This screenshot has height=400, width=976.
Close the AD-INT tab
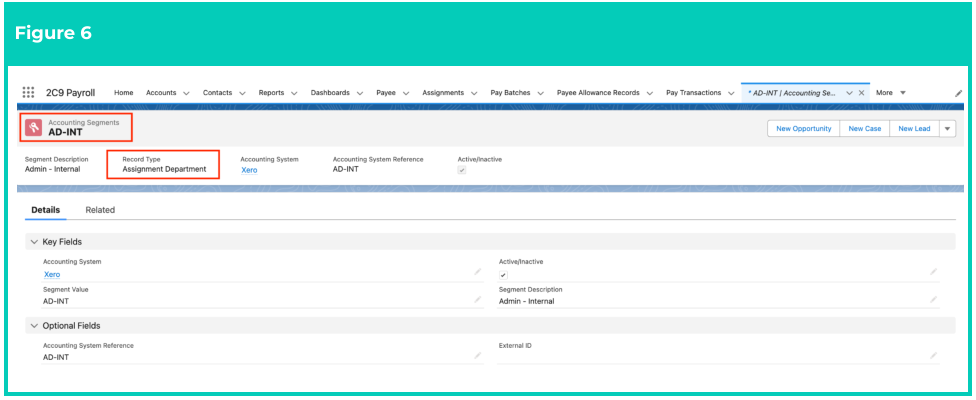pyautogui.click(x=861, y=93)
